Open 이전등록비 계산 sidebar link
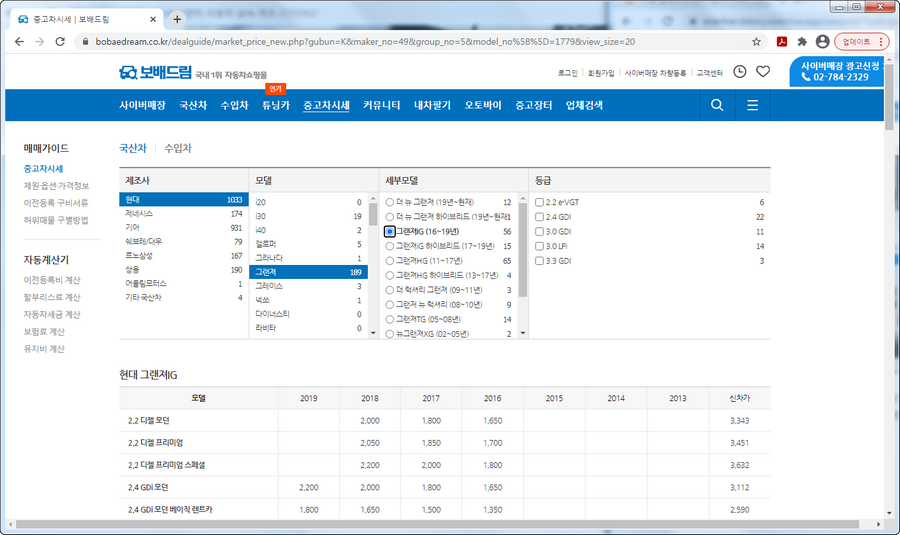 click(52, 280)
